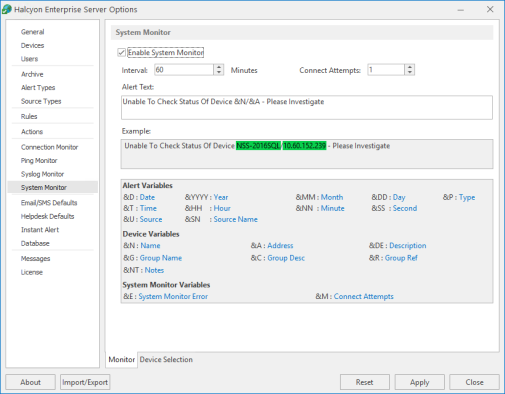Close the window with title bar X
Image resolution: width=505 pixels, height=394 pixels.
pos(490,9)
